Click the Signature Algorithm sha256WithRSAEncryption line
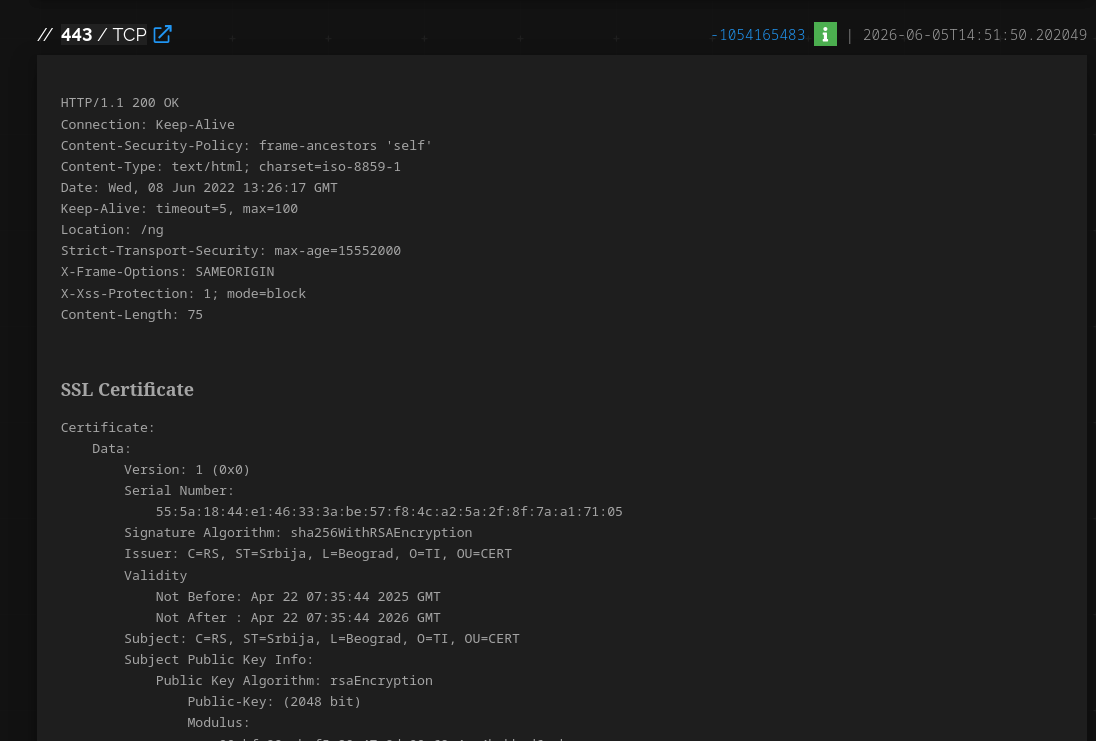This screenshot has height=741, width=1096. point(298,533)
